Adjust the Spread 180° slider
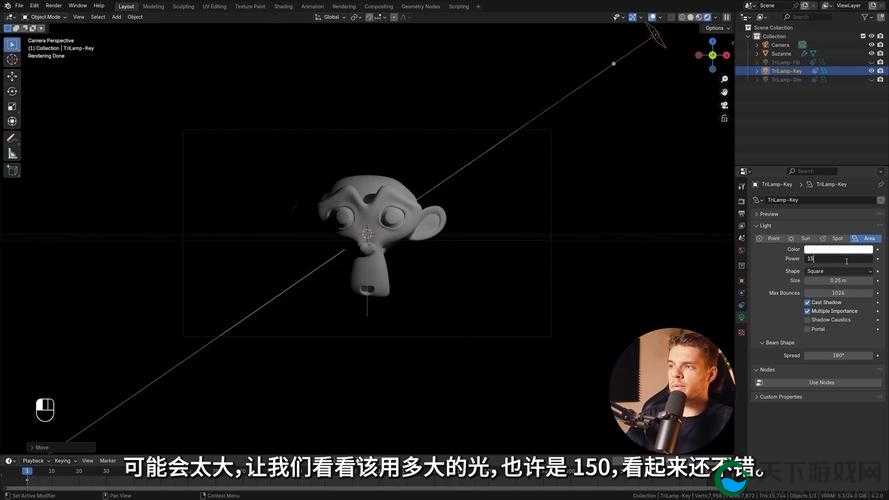This screenshot has height=500, width=889. (x=839, y=355)
